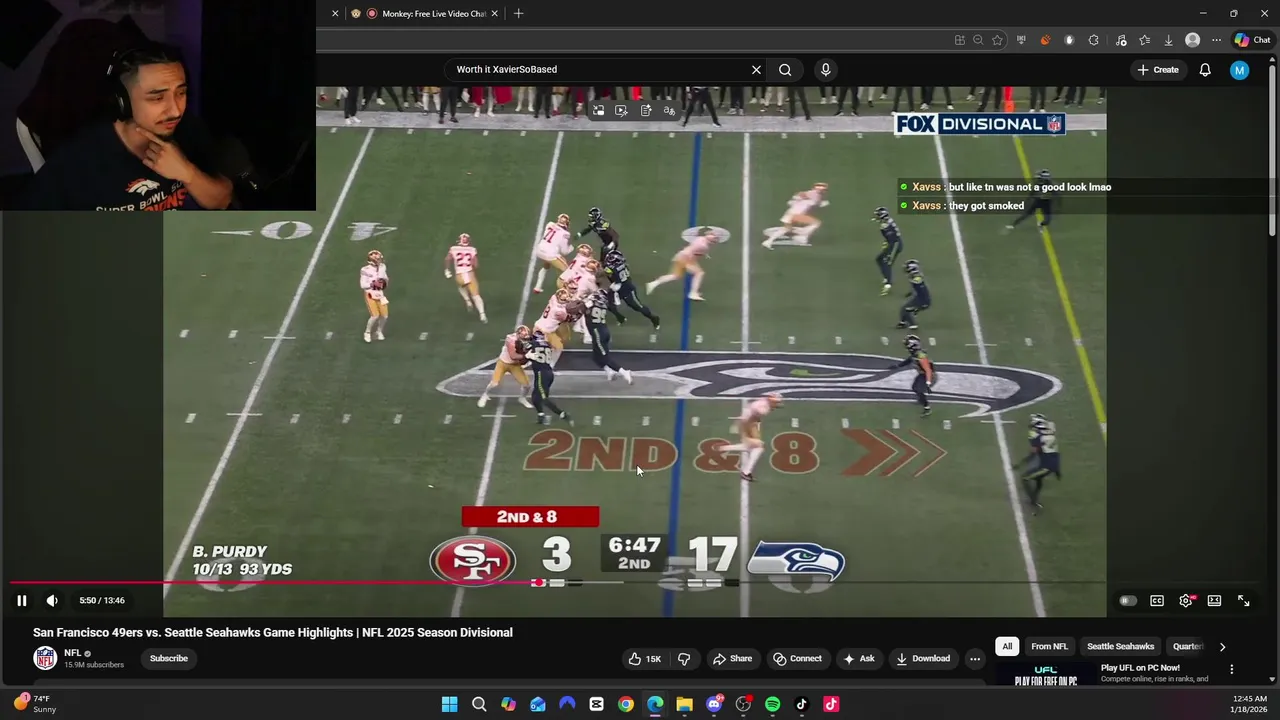
Task: Enter full screen mode
Action: click(x=1244, y=601)
